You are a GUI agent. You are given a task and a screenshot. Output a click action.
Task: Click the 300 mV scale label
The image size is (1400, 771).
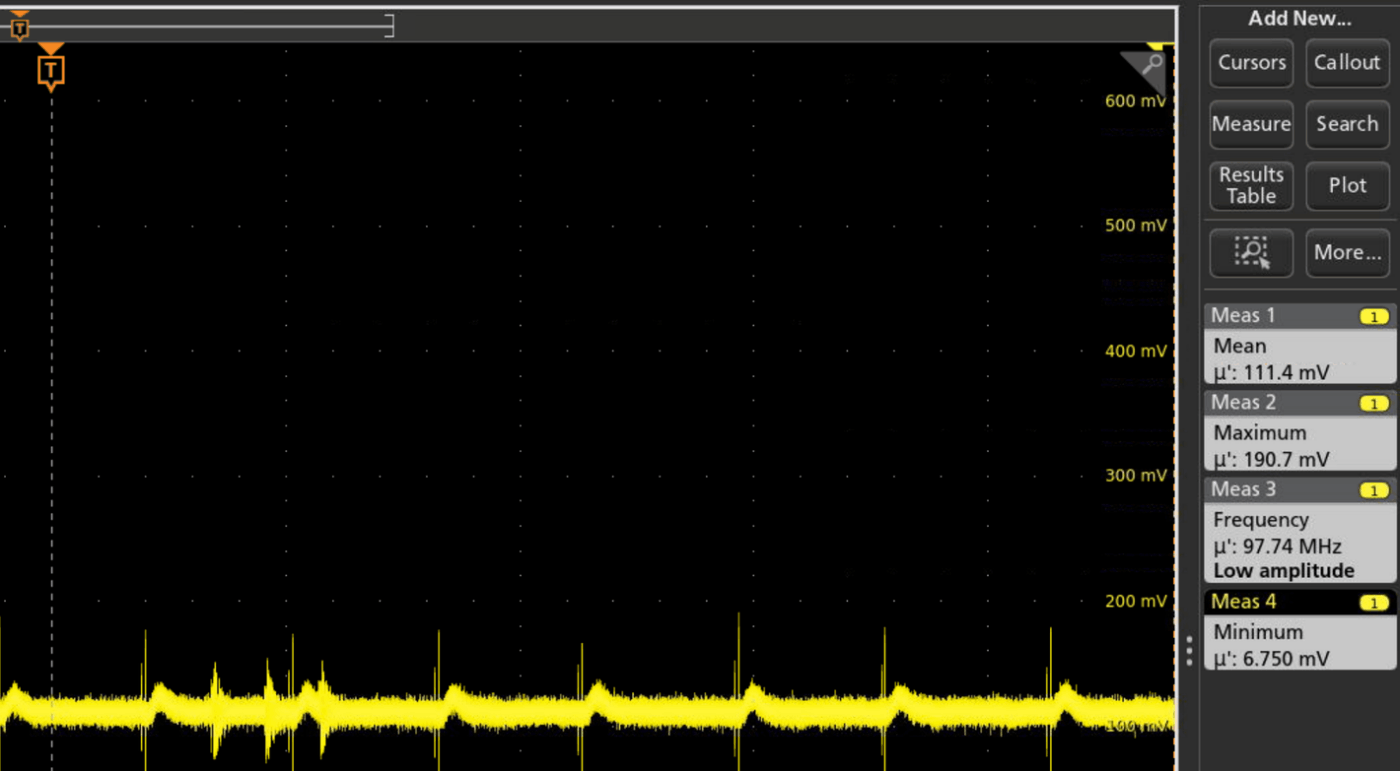(x=1135, y=476)
